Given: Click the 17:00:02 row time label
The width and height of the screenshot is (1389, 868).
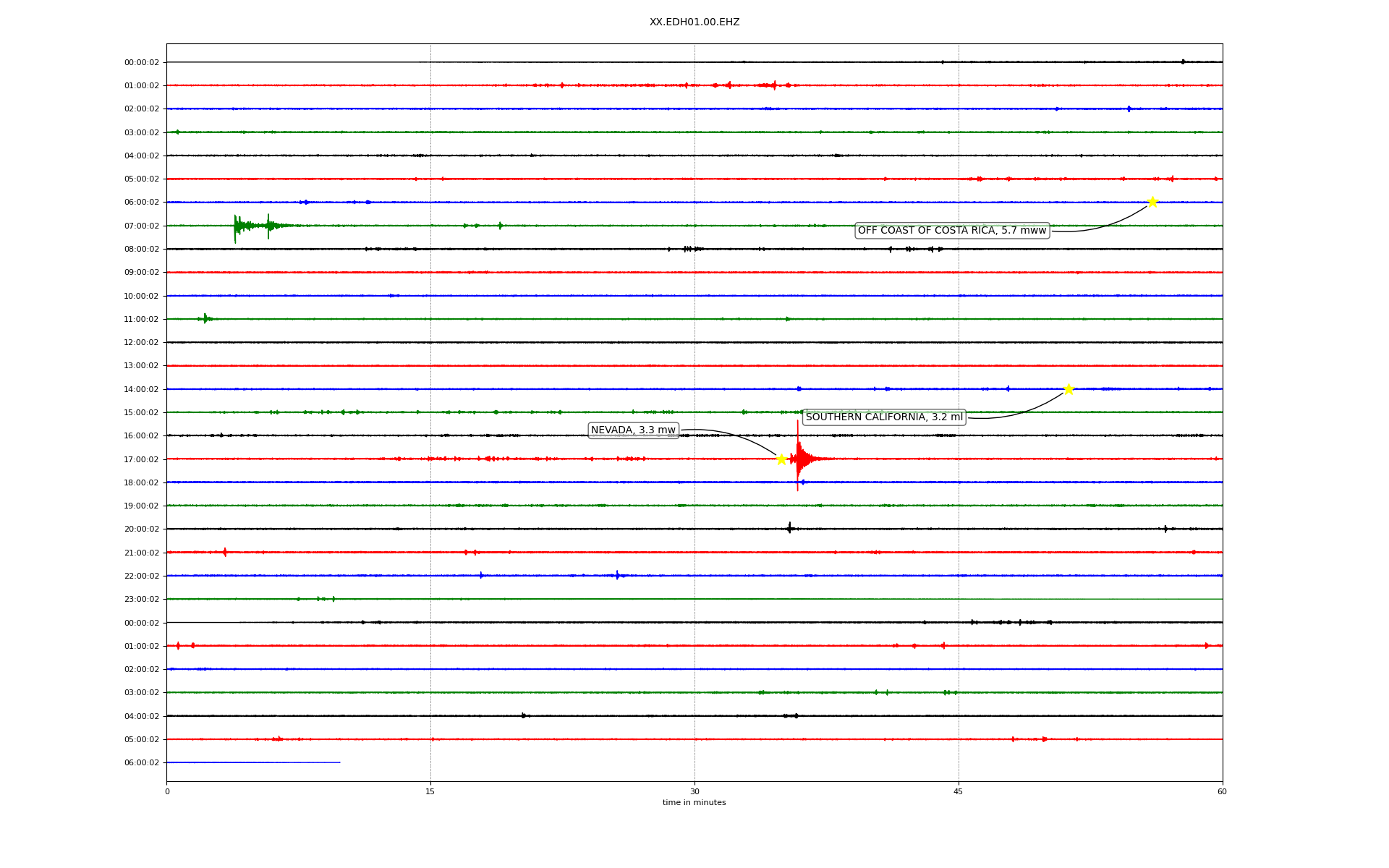Looking at the screenshot, I should 141,459.
